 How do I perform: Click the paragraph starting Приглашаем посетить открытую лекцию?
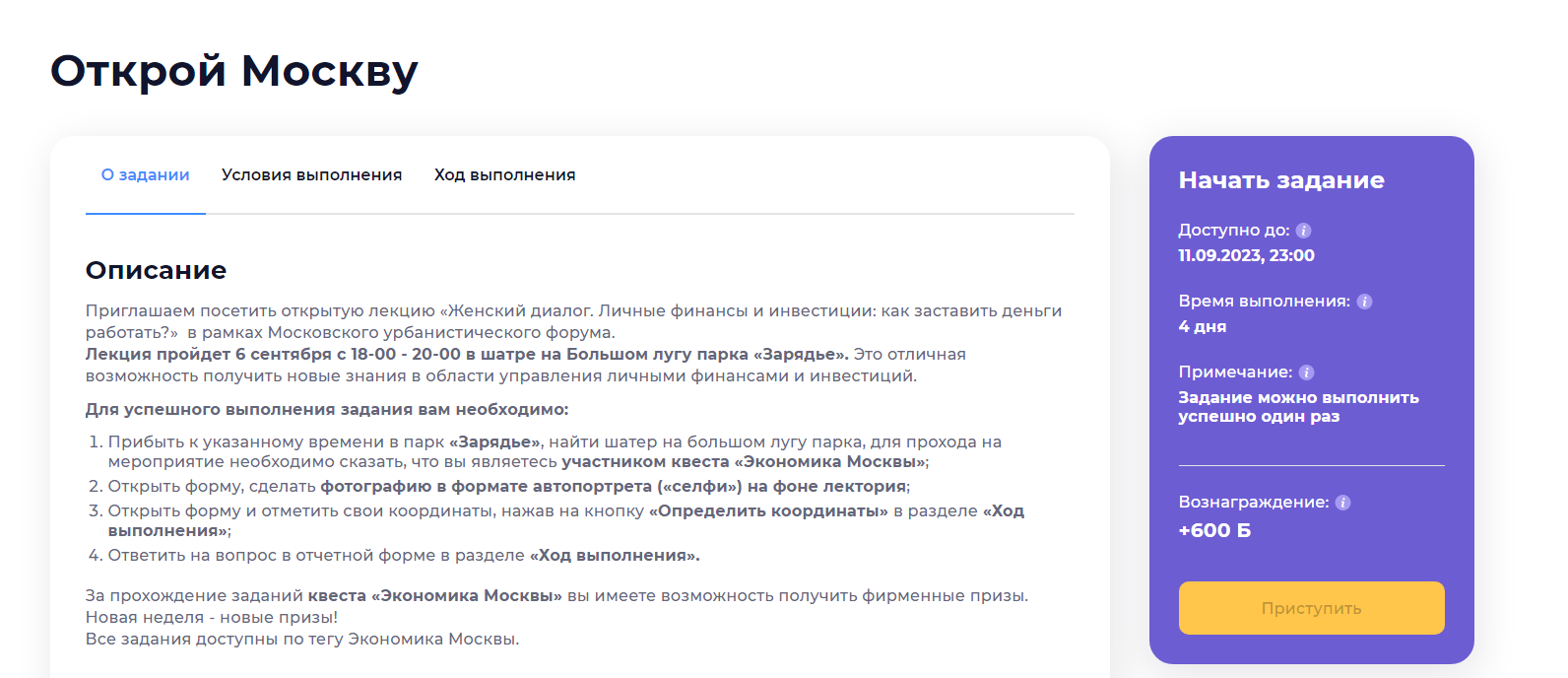pyautogui.click(x=573, y=321)
